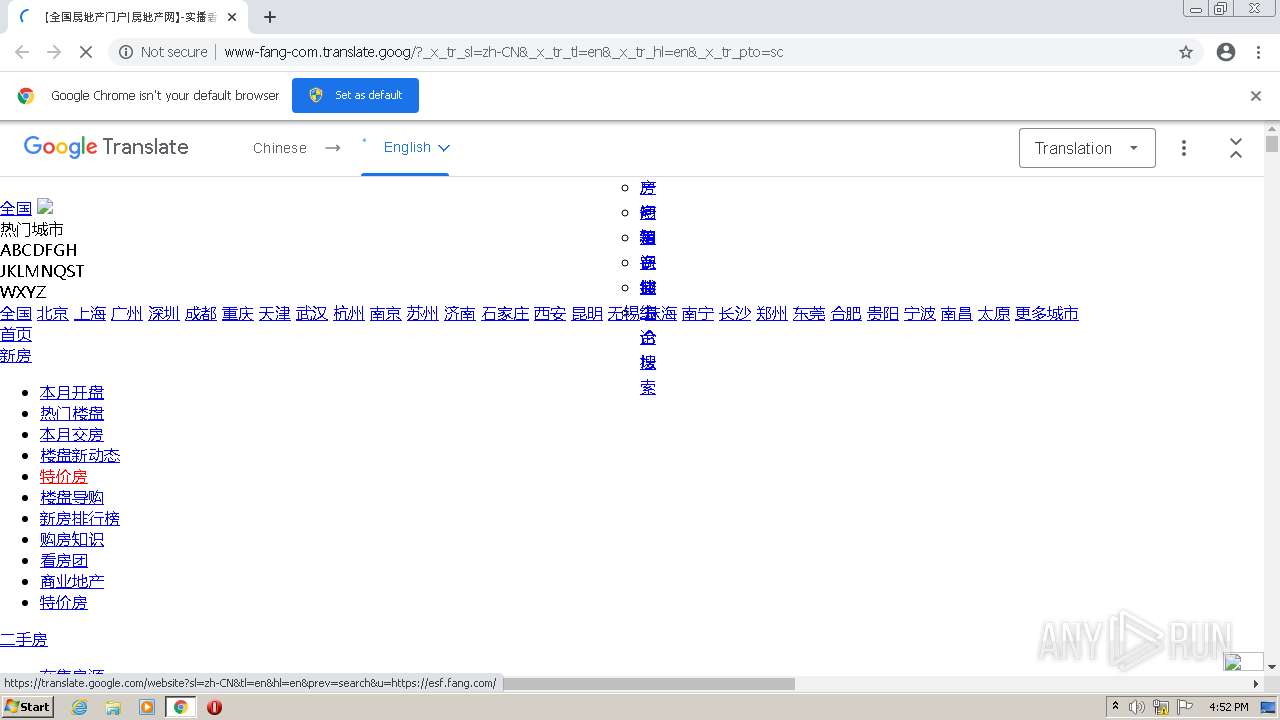
Task: Click the horizontal scrollbar right arrow
Action: (1257, 684)
